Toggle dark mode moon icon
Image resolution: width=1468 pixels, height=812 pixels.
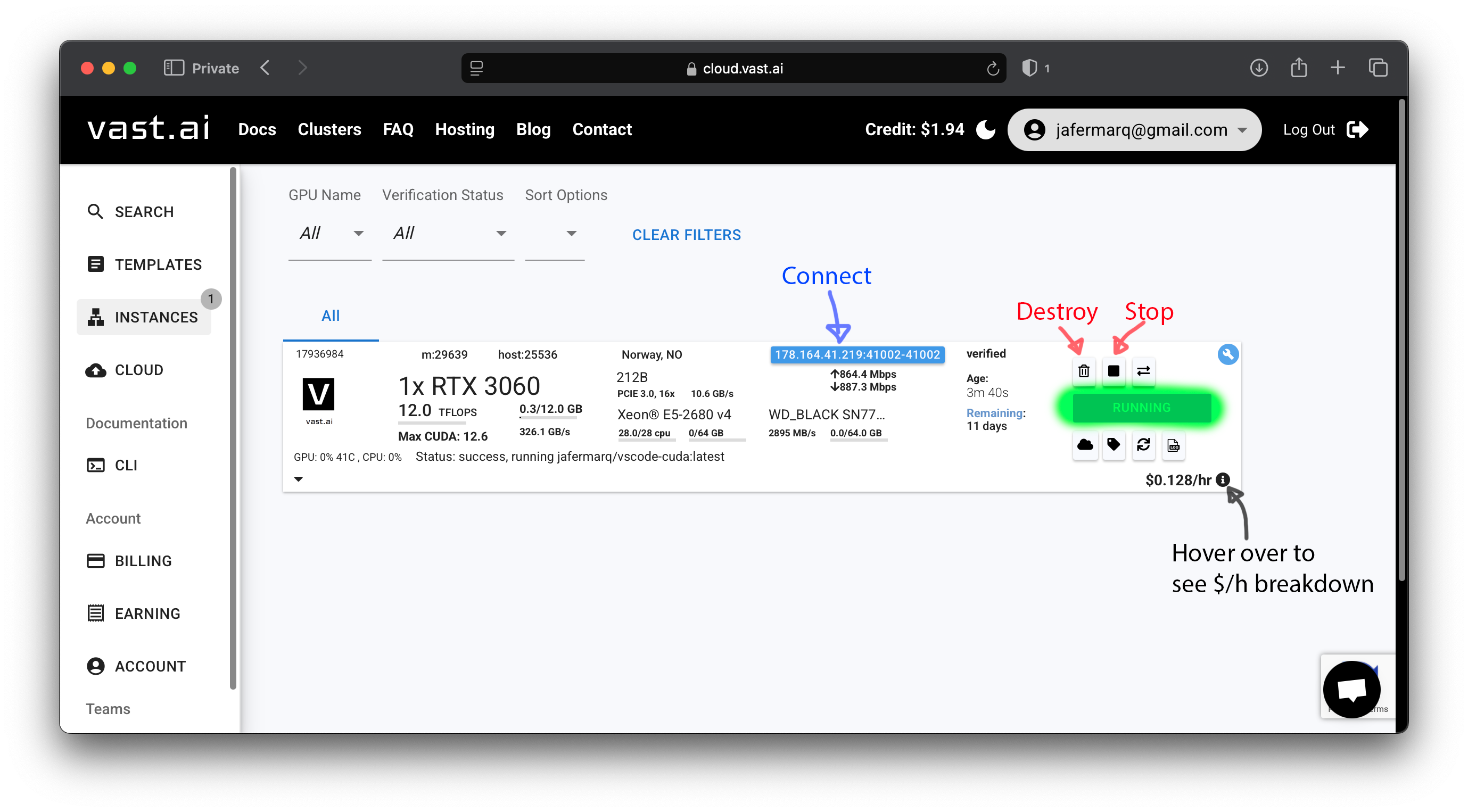pos(985,129)
